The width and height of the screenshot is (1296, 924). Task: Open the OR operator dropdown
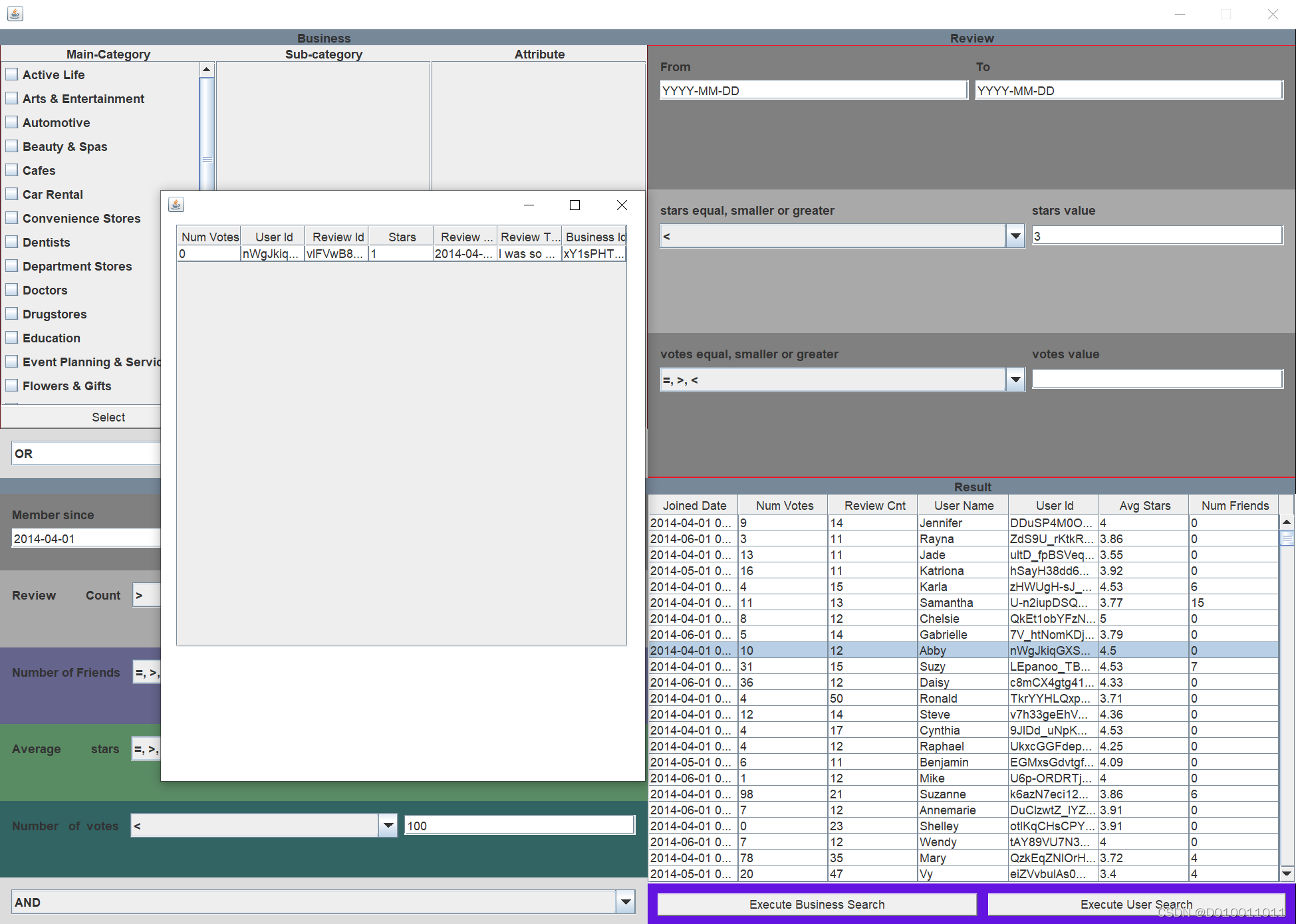[86, 453]
